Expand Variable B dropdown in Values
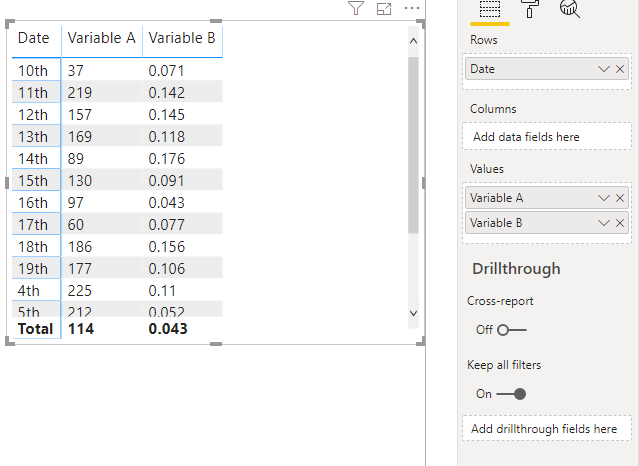639x466 pixels. (x=604, y=223)
